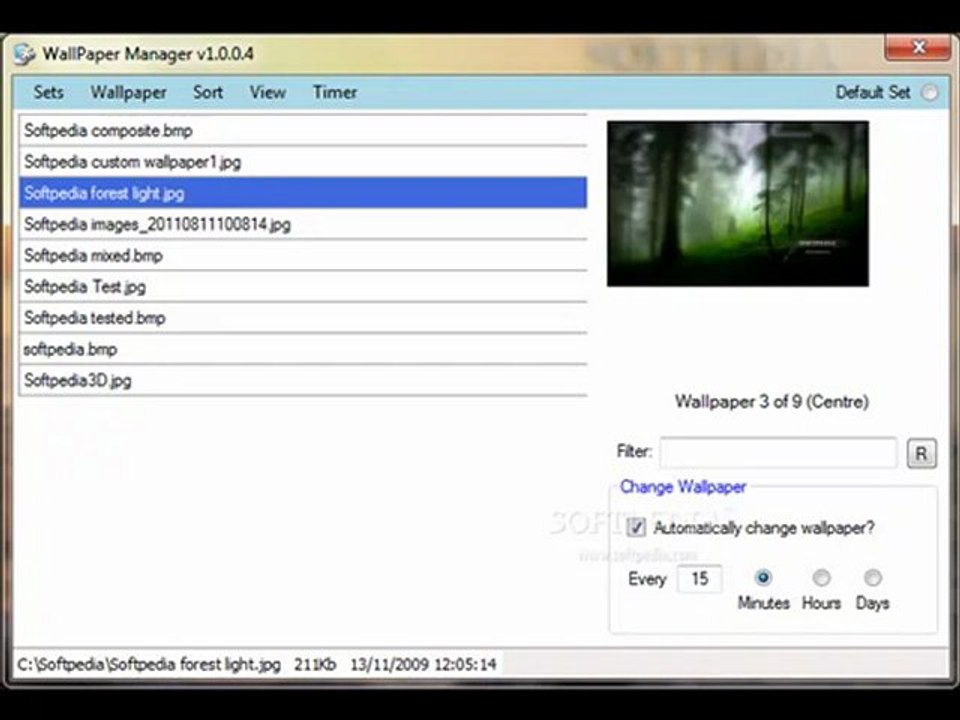Open the View menu

point(268,92)
